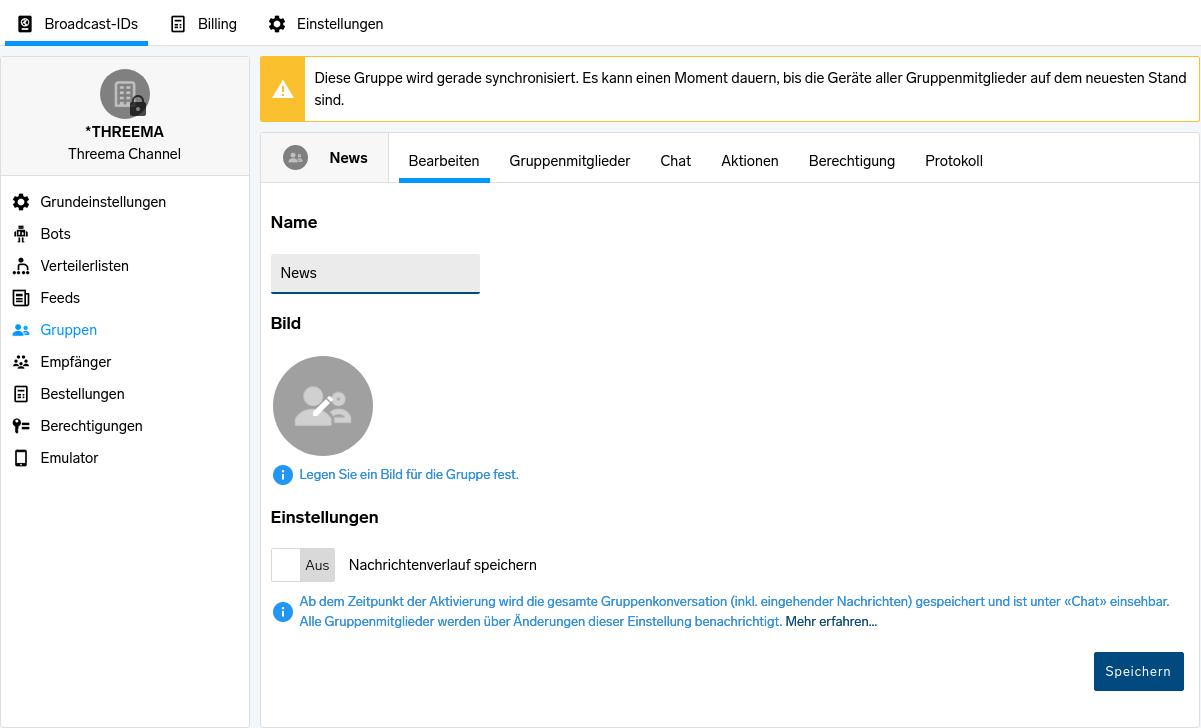Image resolution: width=1201 pixels, height=728 pixels.
Task: Open the Chat tab
Action: (675, 161)
